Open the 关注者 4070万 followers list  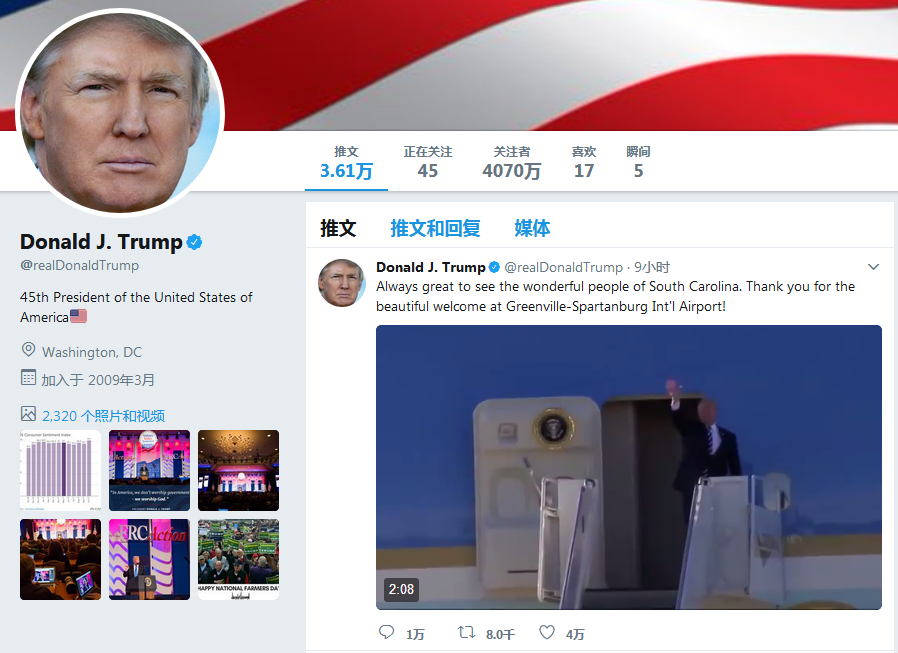pyautogui.click(x=511, y=162)
